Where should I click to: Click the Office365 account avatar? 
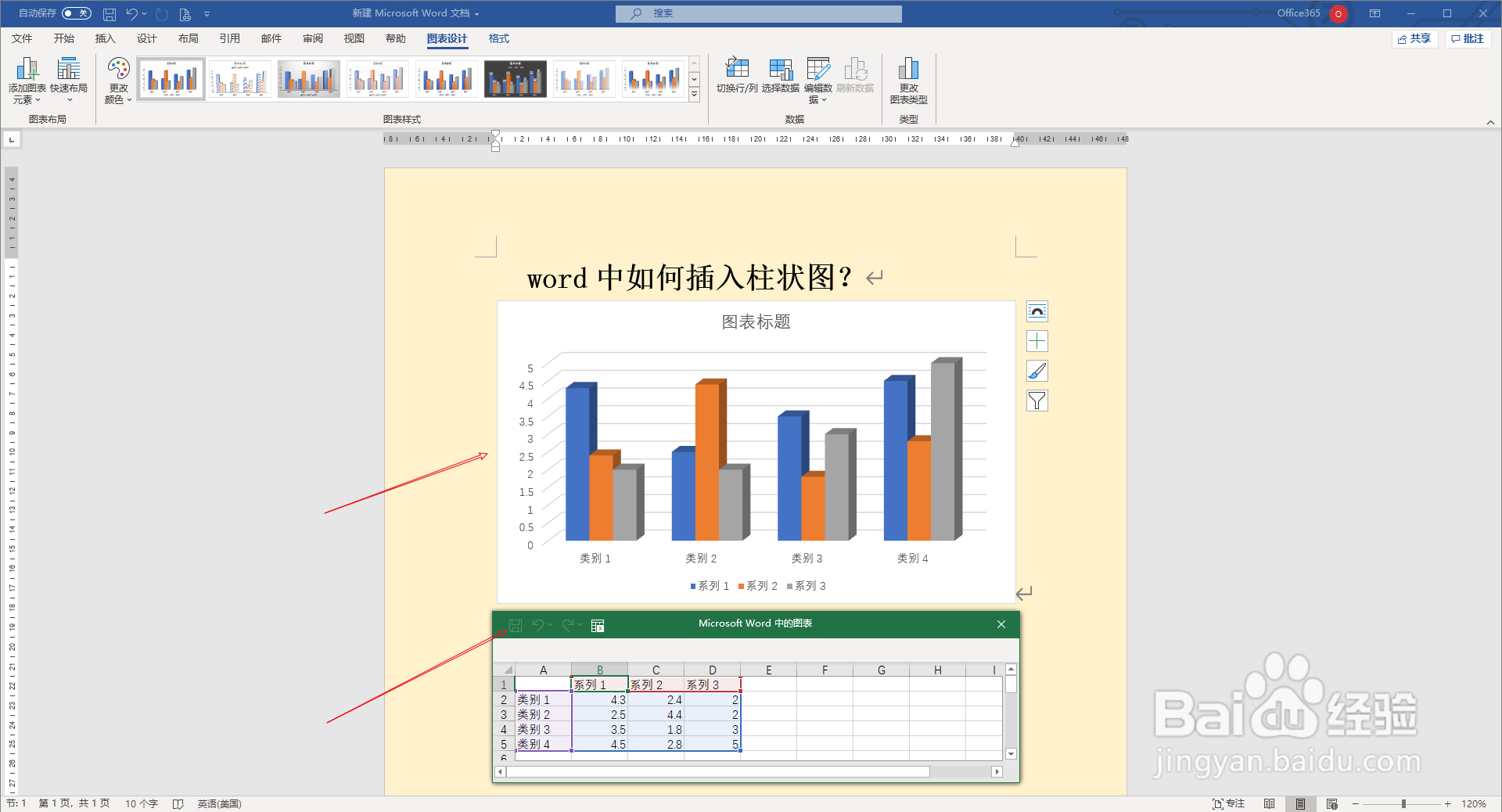pyautogui.click(x=1339, y=13)
